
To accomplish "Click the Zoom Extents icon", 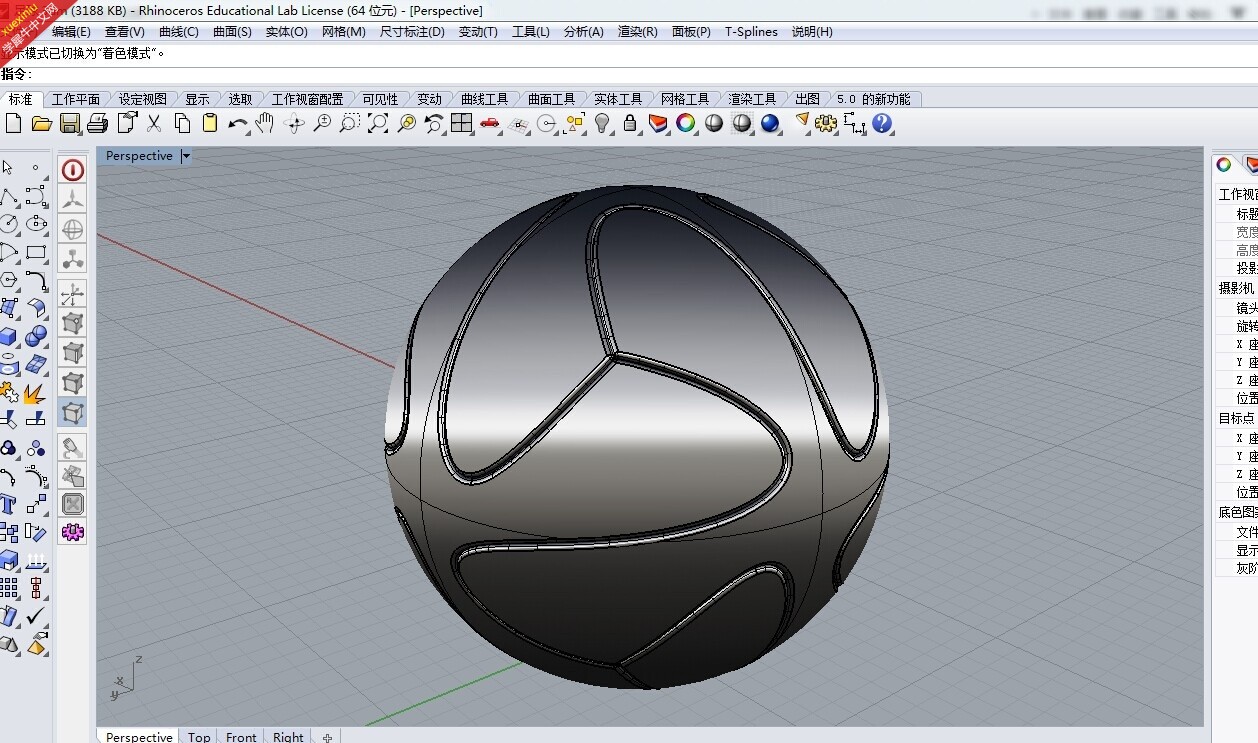I will pos(378,123).
